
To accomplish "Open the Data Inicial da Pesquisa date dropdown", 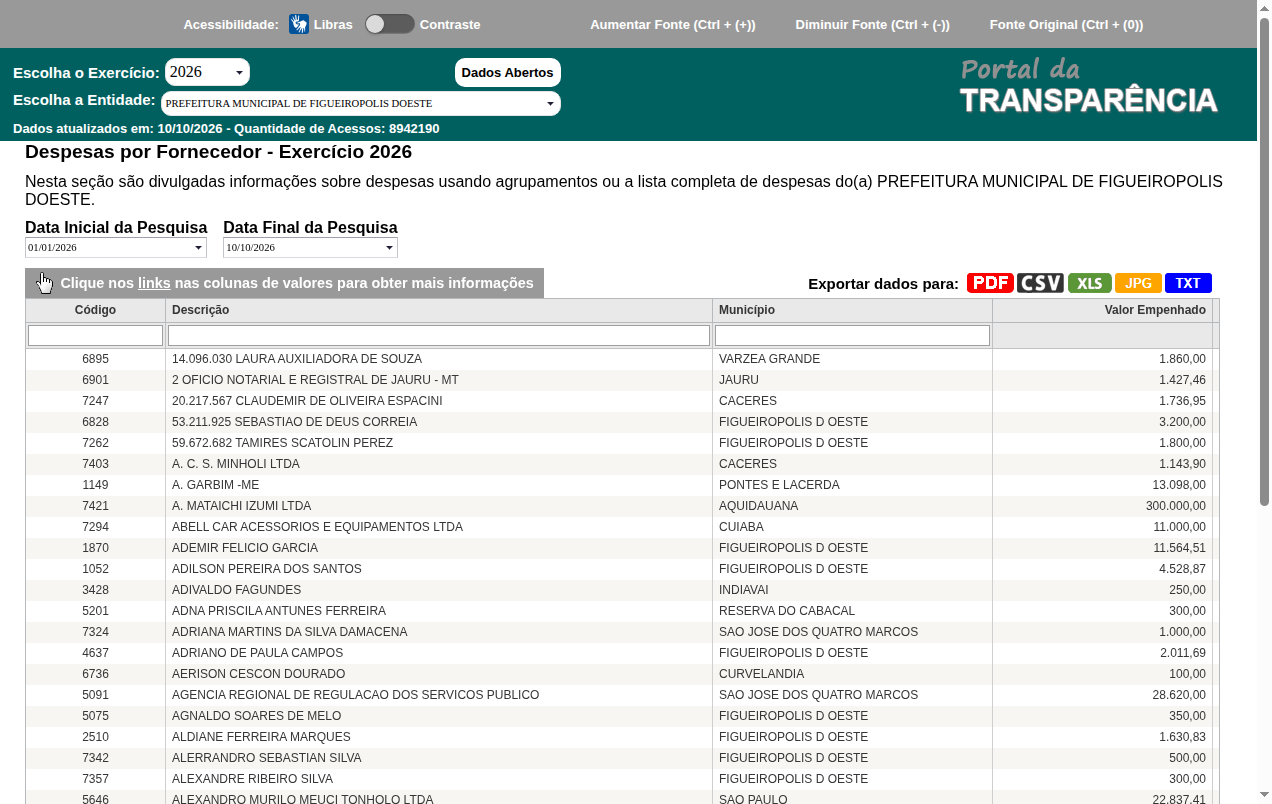I will click(x=116, y=247).
